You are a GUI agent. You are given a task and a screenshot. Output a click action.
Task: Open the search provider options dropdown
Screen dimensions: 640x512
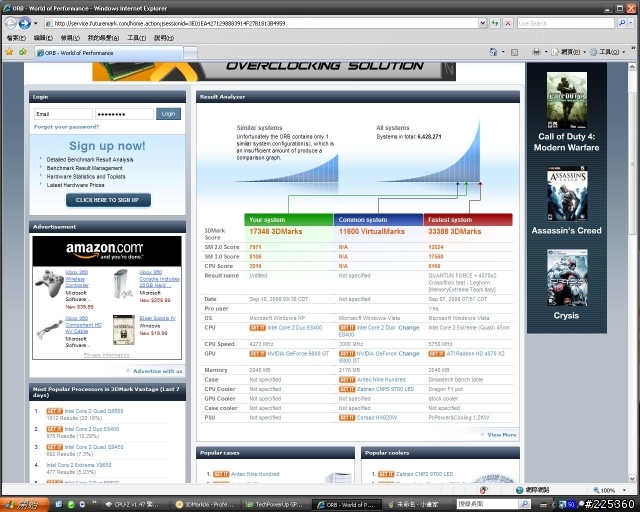tap(631, 23)
